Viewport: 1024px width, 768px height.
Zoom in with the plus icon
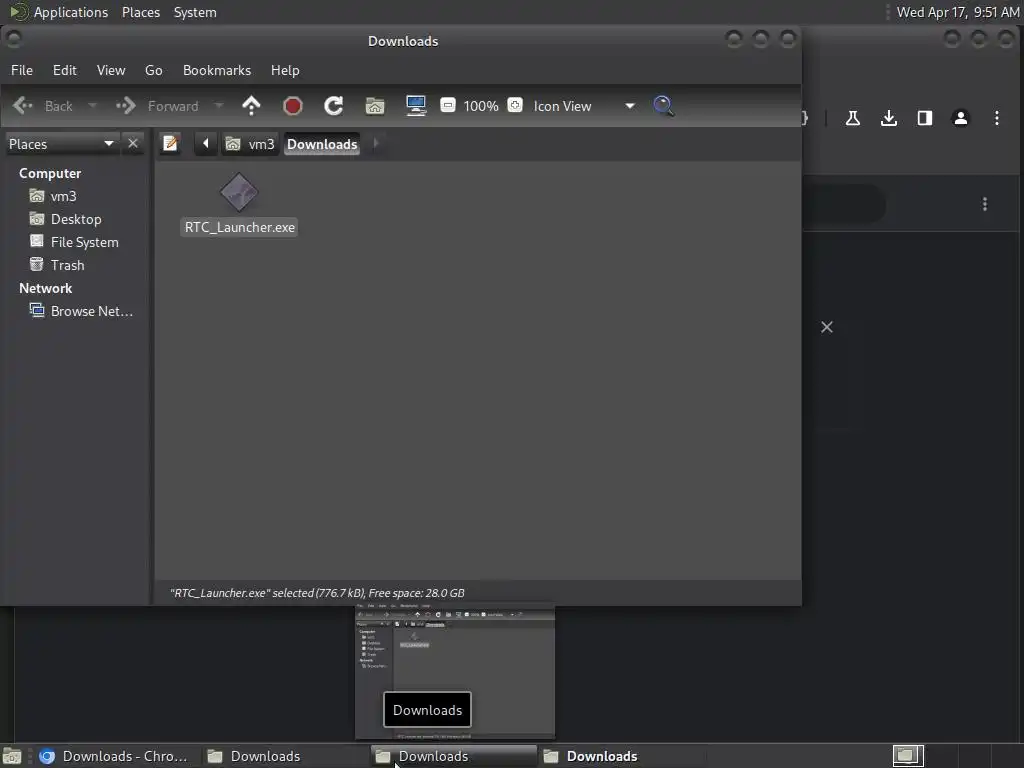[x=515, y=105]
